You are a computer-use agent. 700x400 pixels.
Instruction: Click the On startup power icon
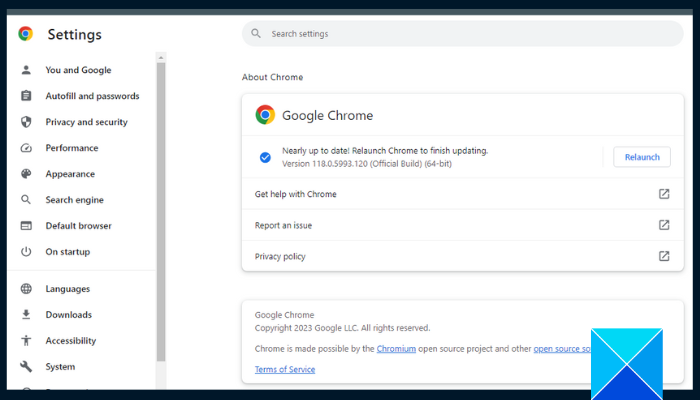[x=26, y=252]
